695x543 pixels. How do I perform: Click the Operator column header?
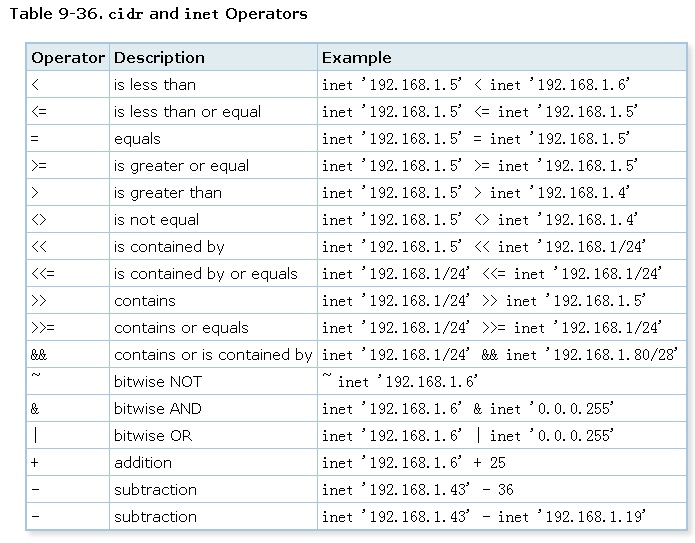click(68, 58)
